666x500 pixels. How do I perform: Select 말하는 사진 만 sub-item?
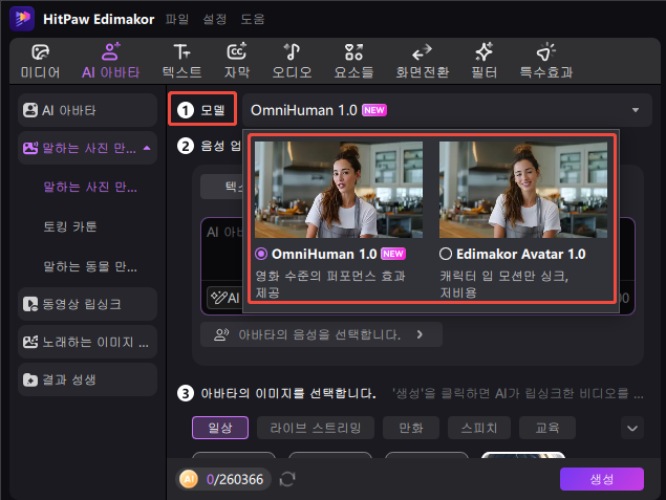pyautogui.click(x=90, y=187)
